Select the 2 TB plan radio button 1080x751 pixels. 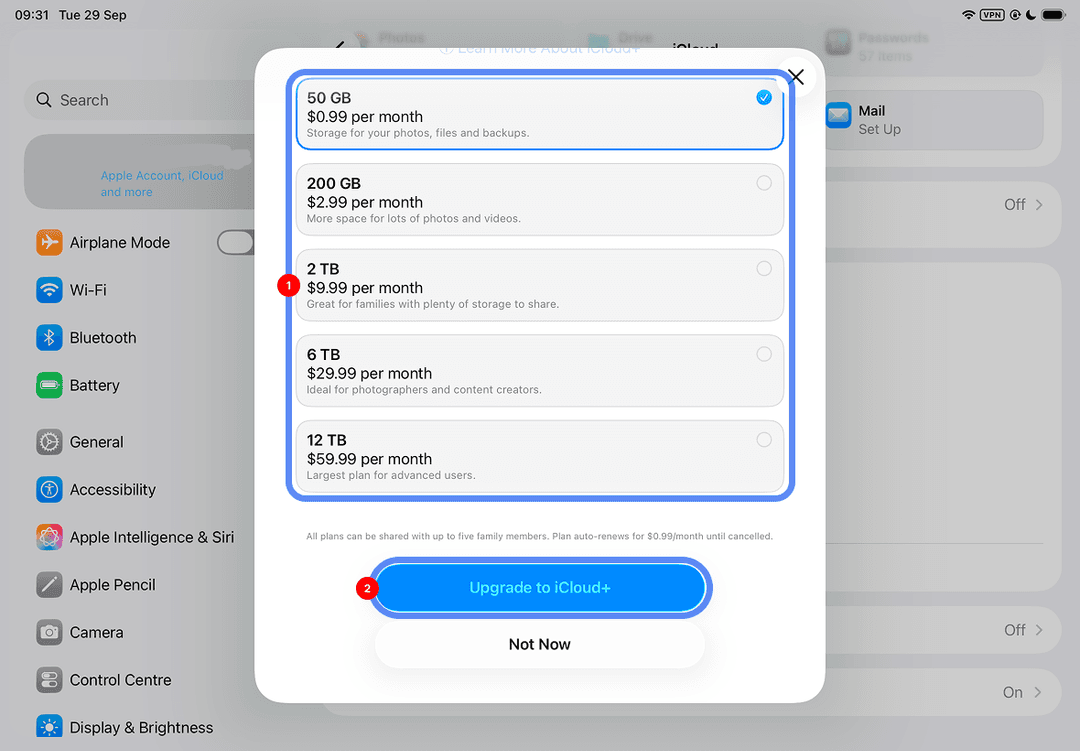(764, 269)
